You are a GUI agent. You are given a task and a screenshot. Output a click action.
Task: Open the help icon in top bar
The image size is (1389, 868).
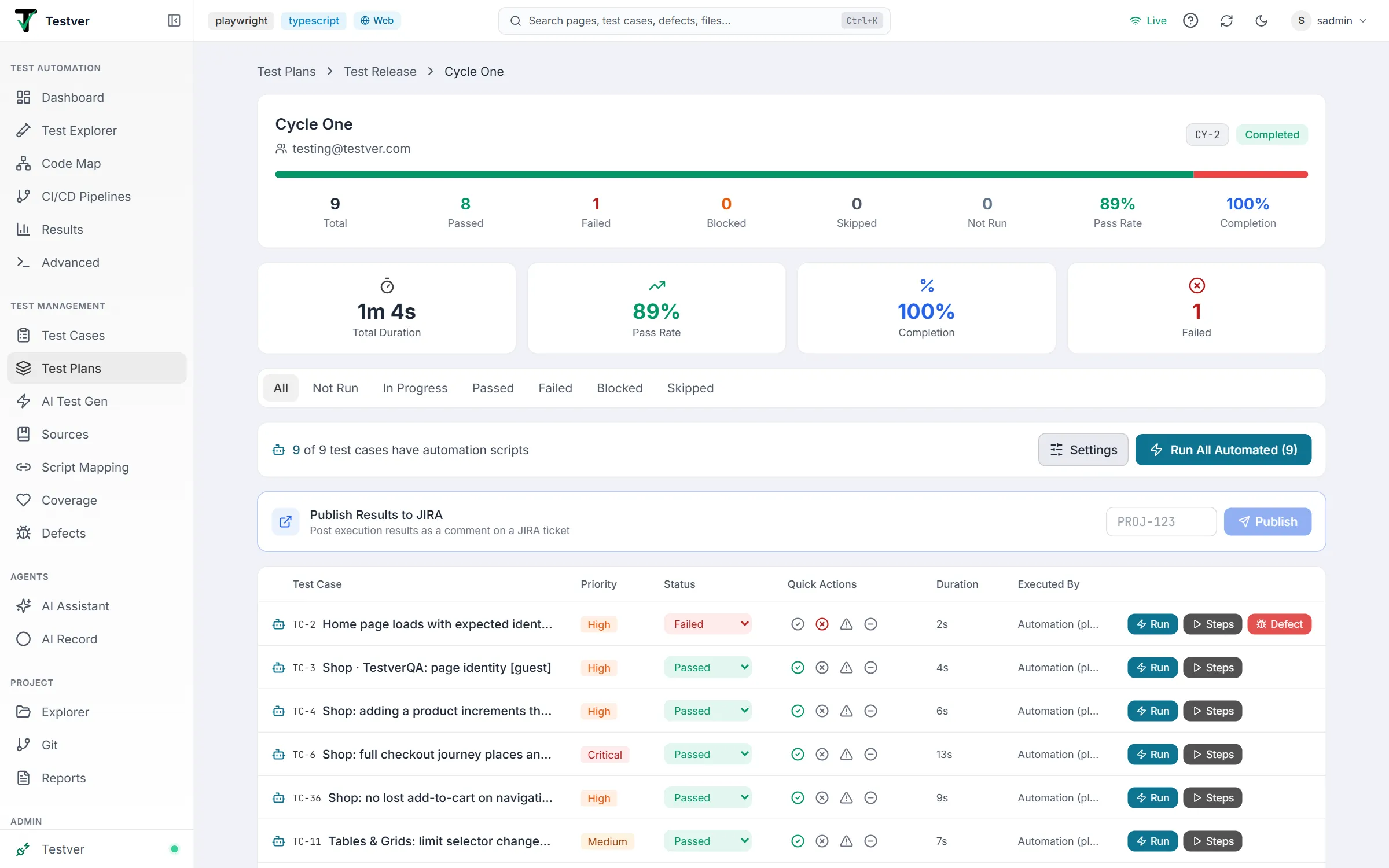pyautogui.click(x=1190, y=21)
